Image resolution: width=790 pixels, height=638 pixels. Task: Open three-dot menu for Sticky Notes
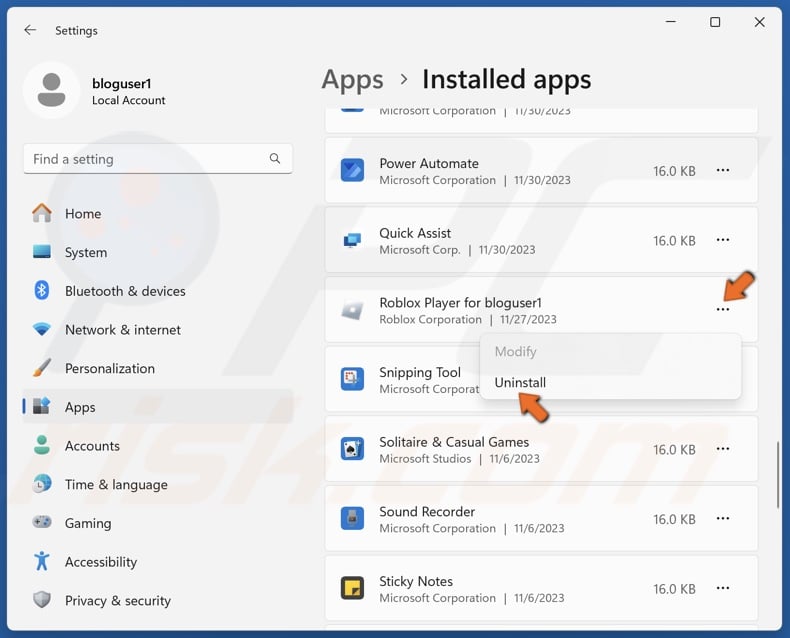coord(723,589)
